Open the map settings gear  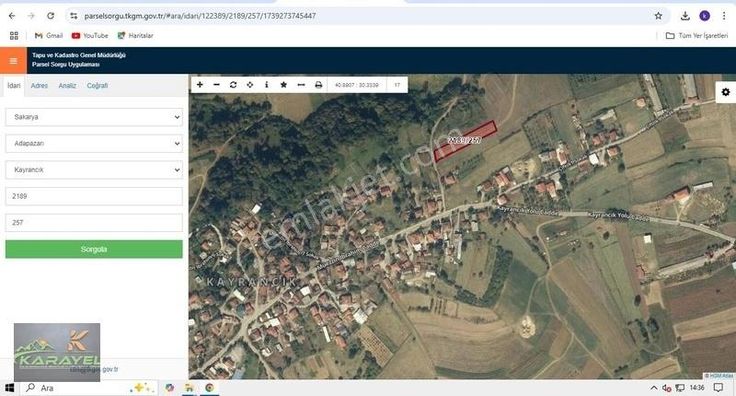726,92
